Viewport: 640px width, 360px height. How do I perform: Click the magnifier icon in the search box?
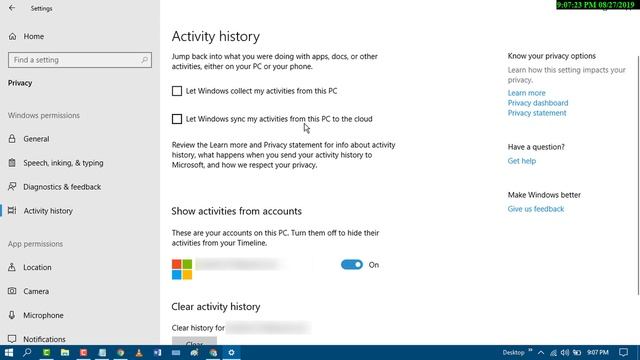(144, 60)
